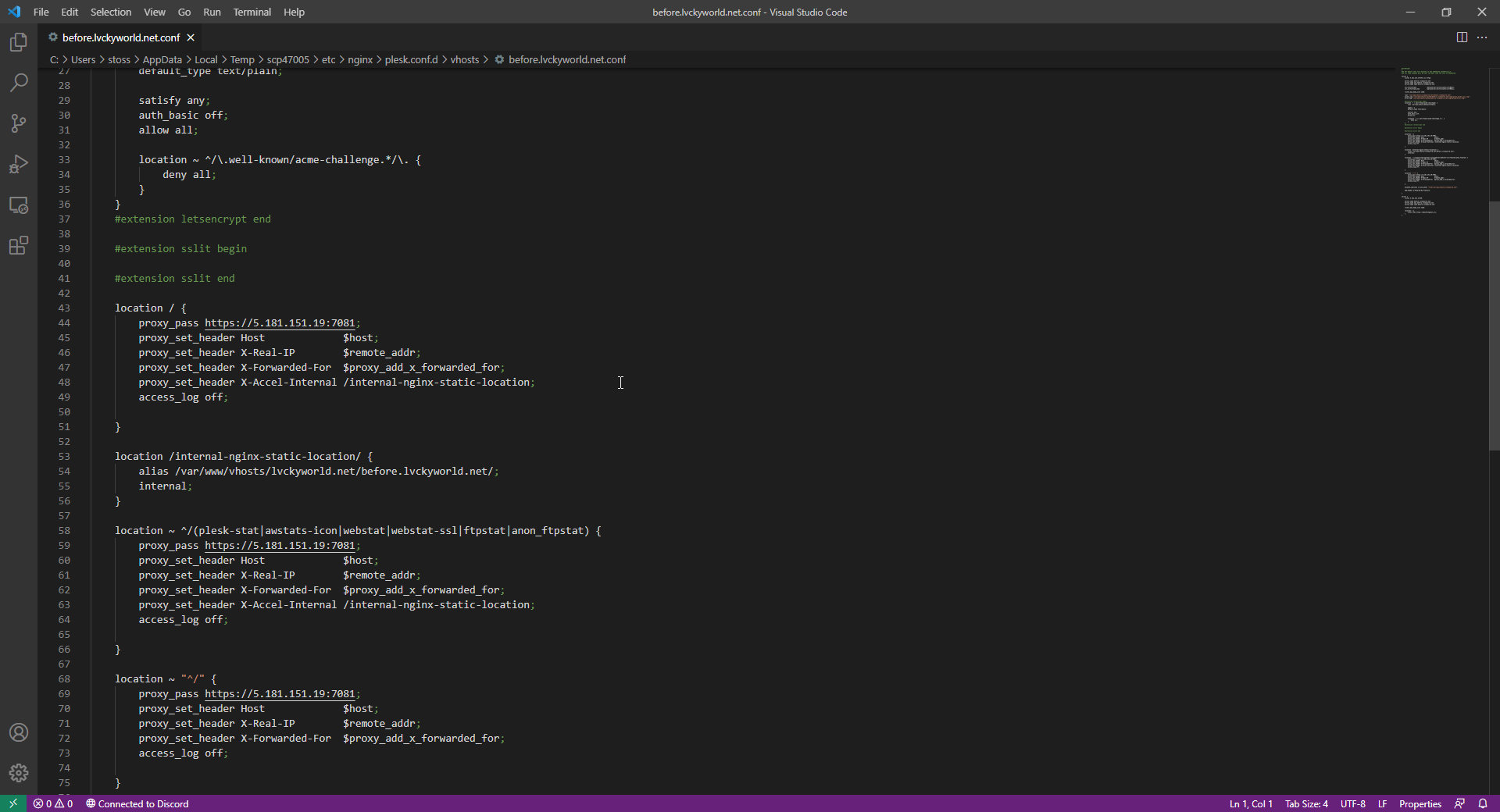The height and width of the screenshot is (812, 1500).
Task: Close the before.lvckyworld.net.conf tab
Action: tap(191, 37)
